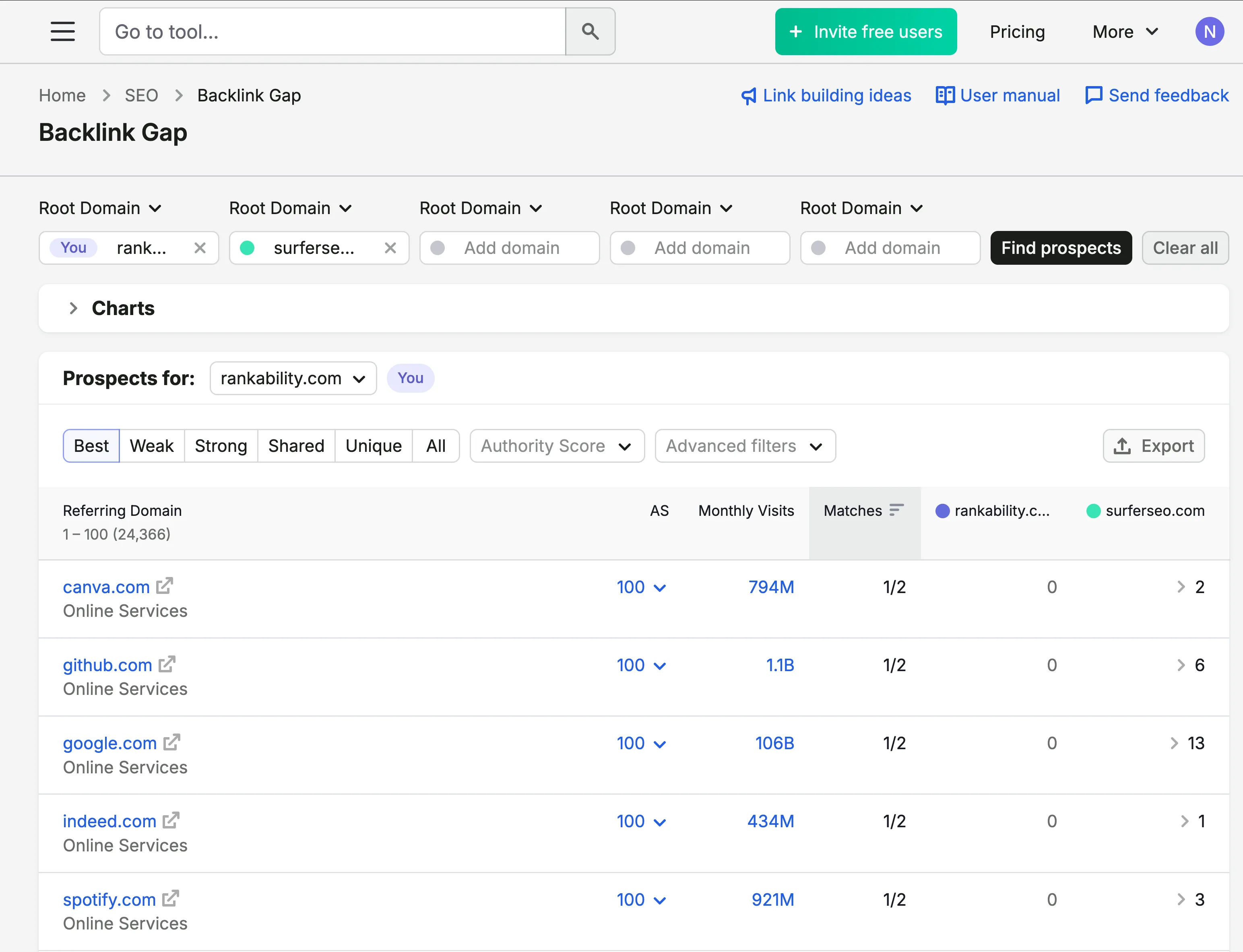Open external link icon next to spotify.com
This screenshot has height=952, width=1243.
(x=170, y=898)
